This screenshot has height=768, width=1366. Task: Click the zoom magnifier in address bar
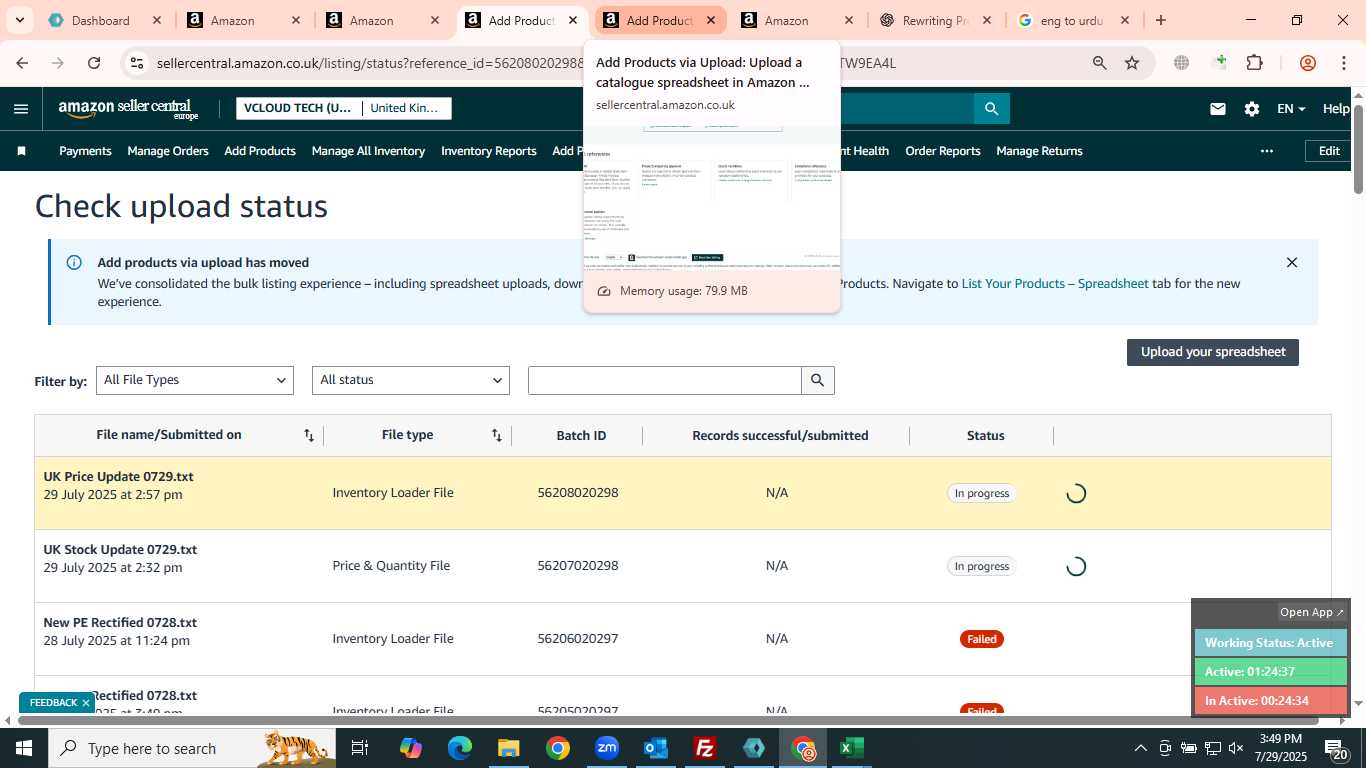(1099, 63)
